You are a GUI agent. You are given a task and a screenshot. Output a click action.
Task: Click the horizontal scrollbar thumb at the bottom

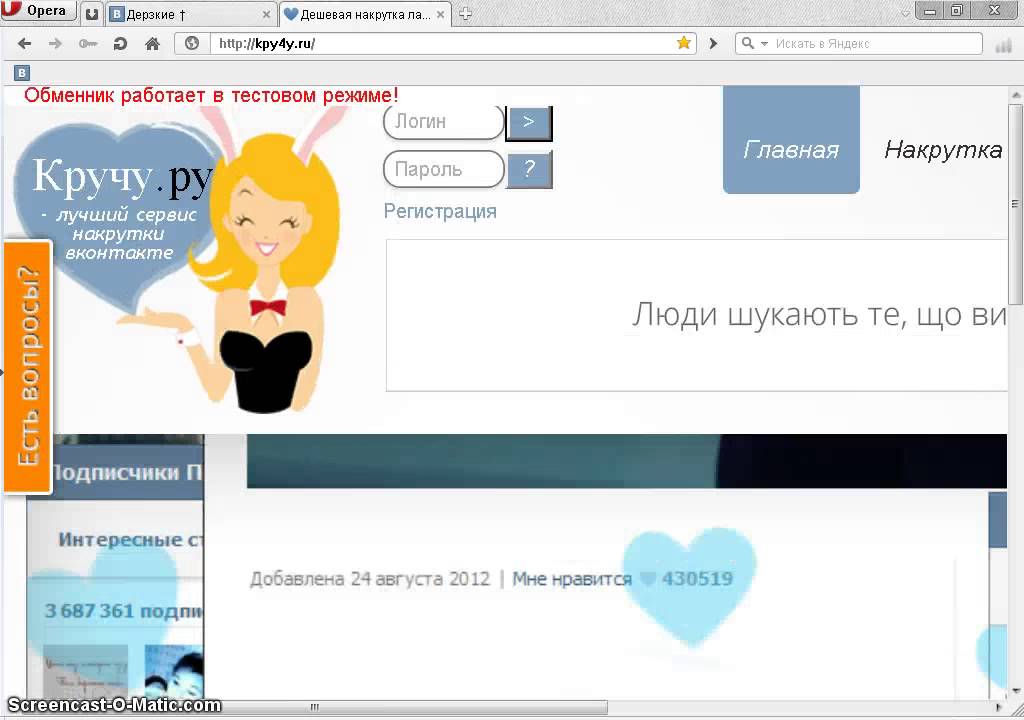[x=313, y=707]
